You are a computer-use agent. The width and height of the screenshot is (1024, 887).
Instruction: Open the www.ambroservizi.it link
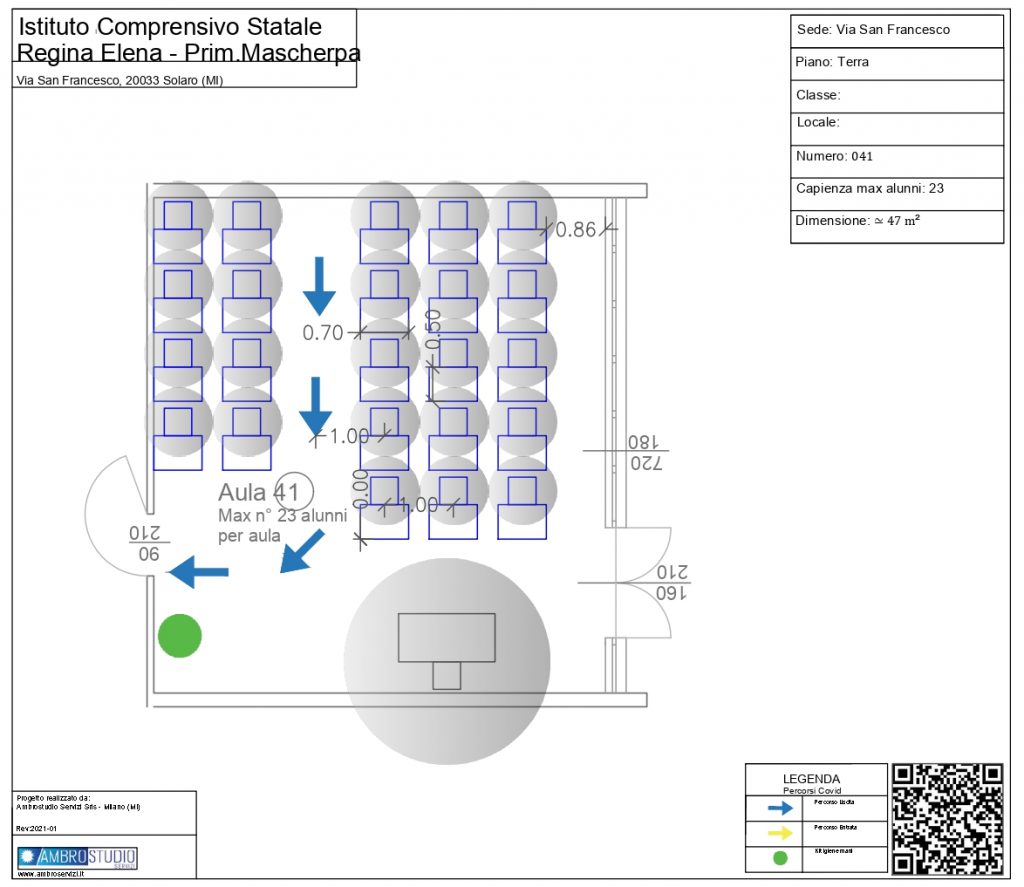click(x=51, y=874)
